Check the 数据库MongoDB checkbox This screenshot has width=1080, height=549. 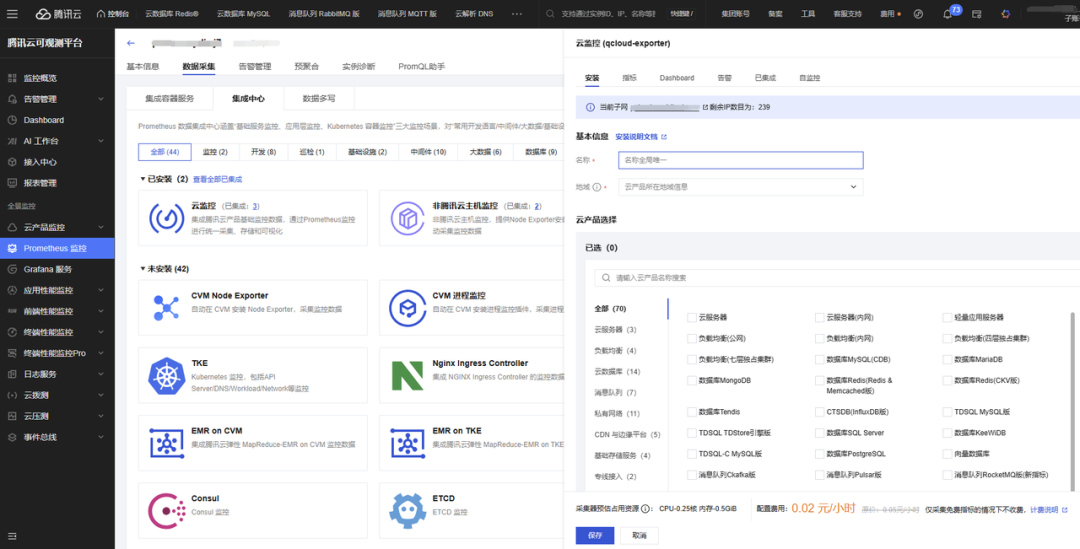692,380
